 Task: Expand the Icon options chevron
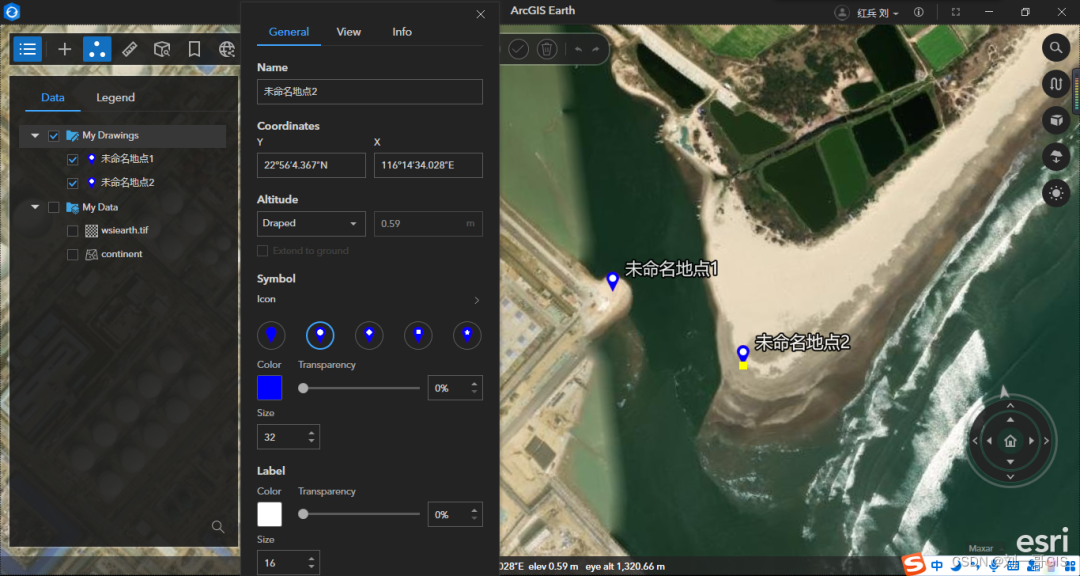click(476, 300)
